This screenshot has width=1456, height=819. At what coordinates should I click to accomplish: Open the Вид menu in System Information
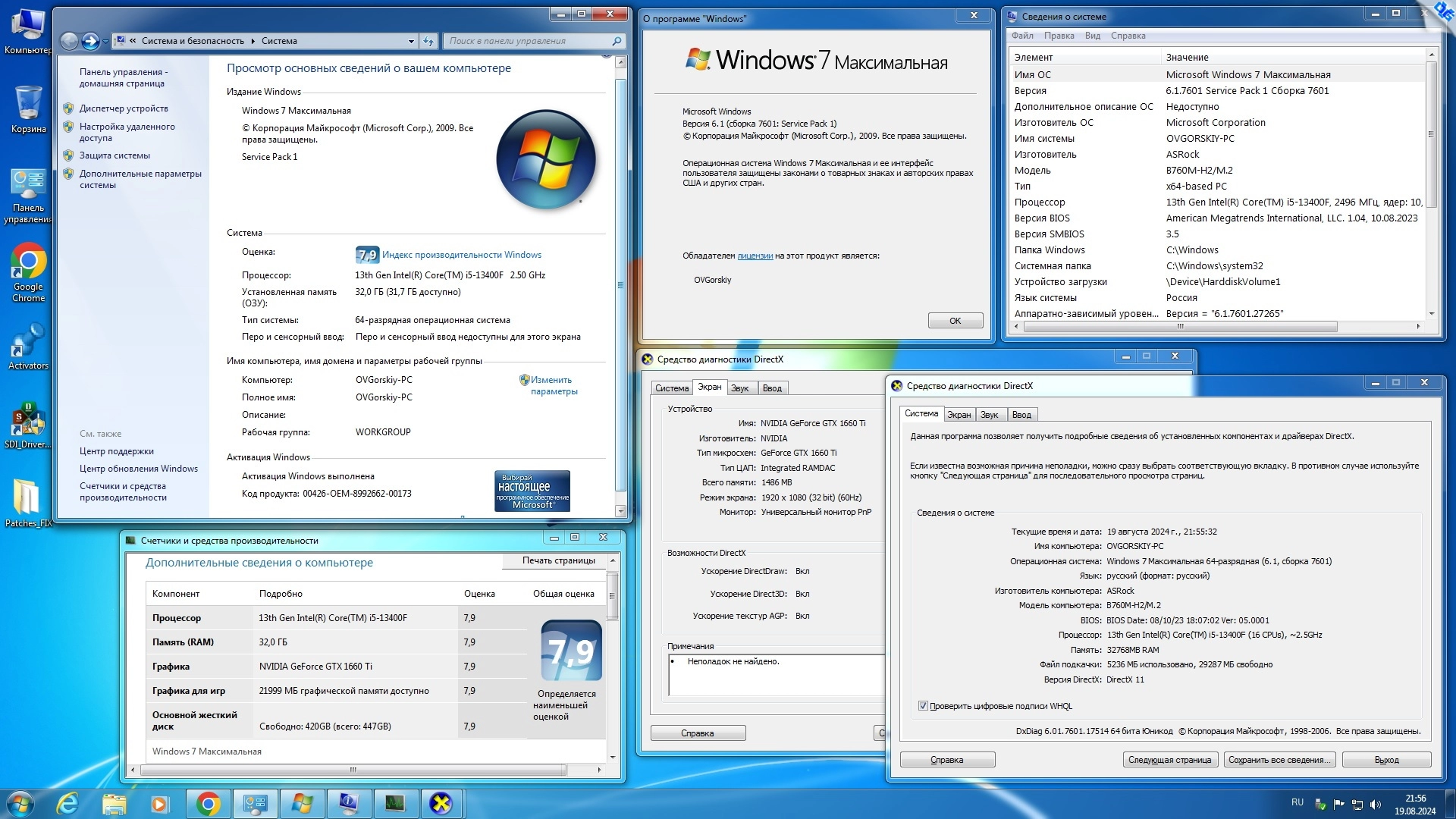click(x=1092, y=36)
